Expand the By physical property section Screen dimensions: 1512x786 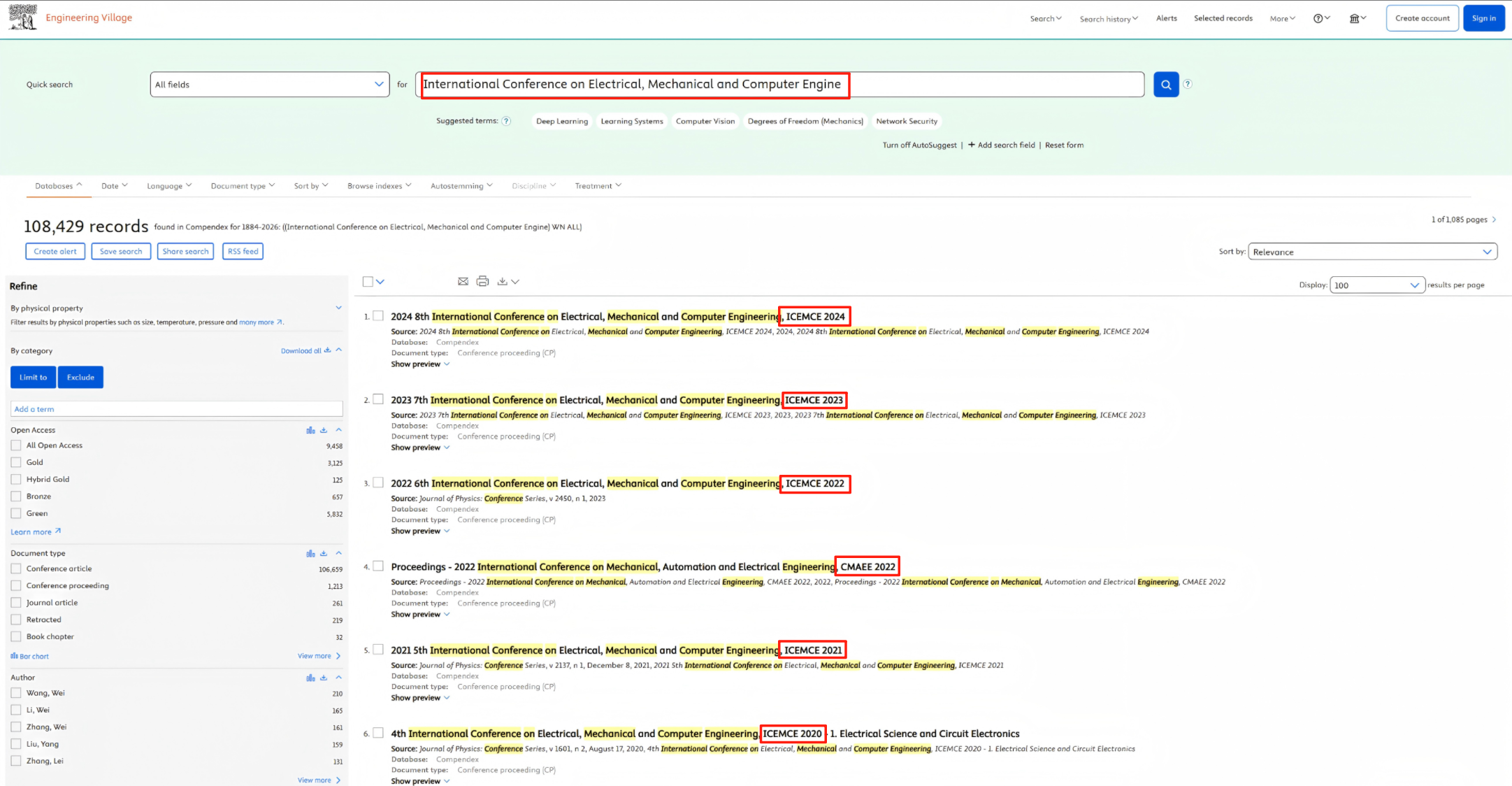(x=338, y=308)
